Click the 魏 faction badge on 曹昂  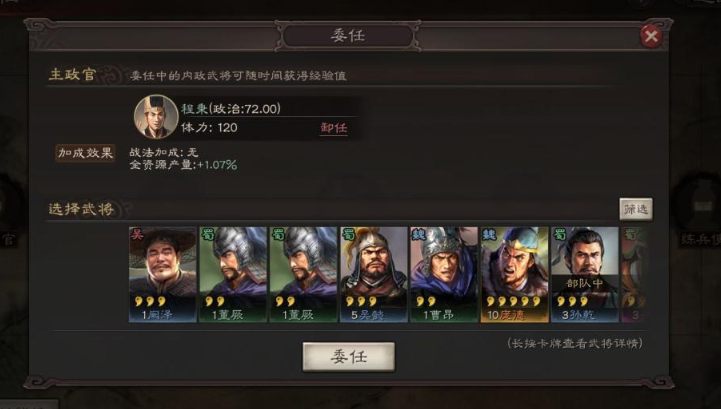418,235
